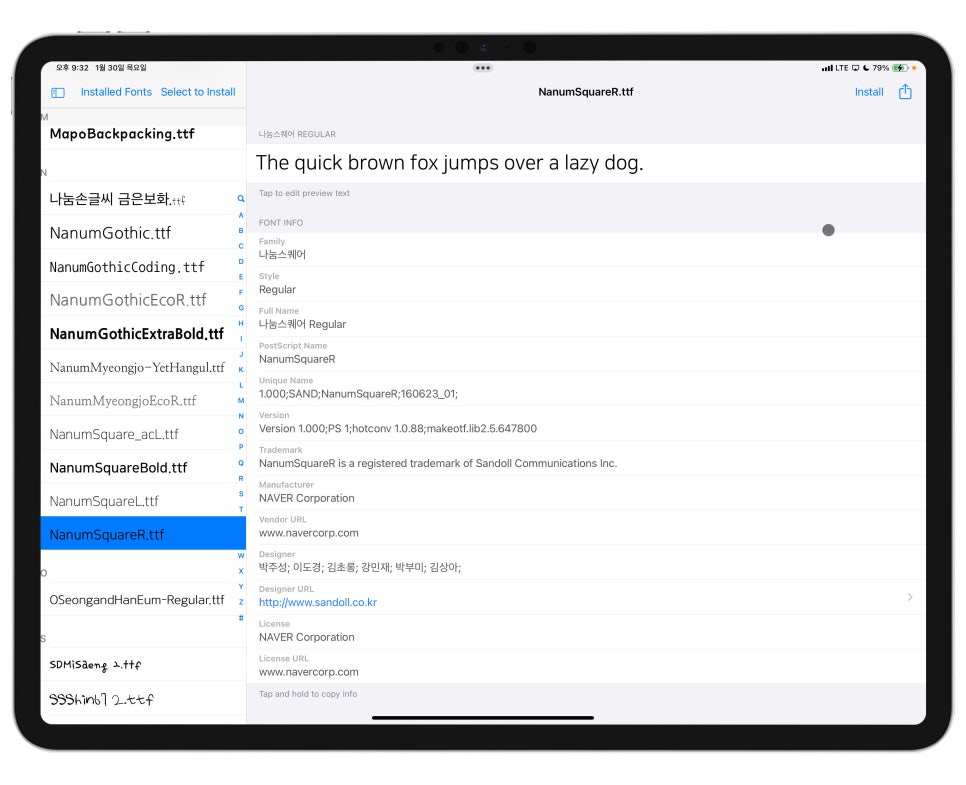Tap the Trademark Sandoll Communications row
This screenshot has height=785, width=966.
pyautogui.click(x=586, y=458)
